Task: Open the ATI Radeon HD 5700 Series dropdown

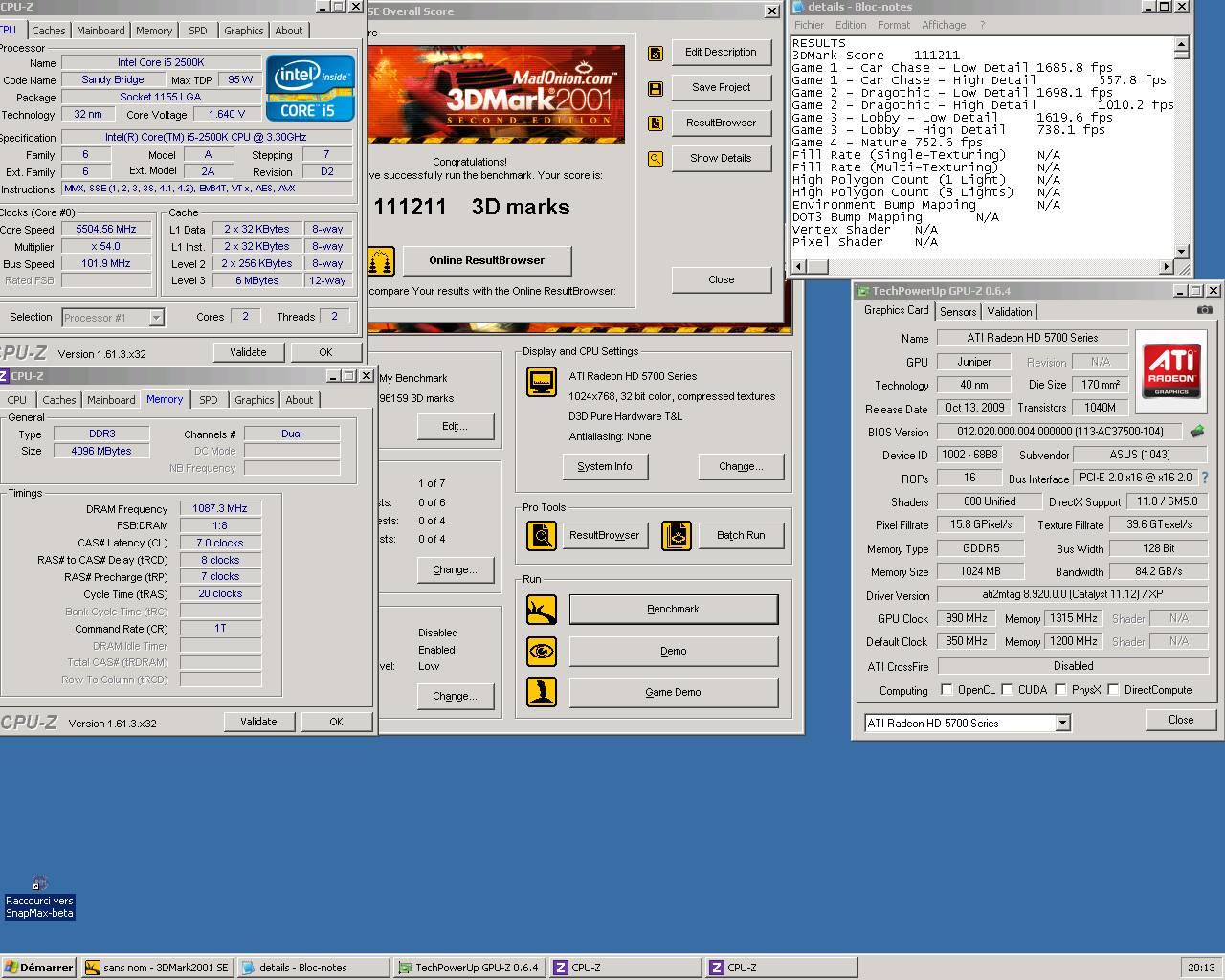Action: click(x=1062, y=724)
